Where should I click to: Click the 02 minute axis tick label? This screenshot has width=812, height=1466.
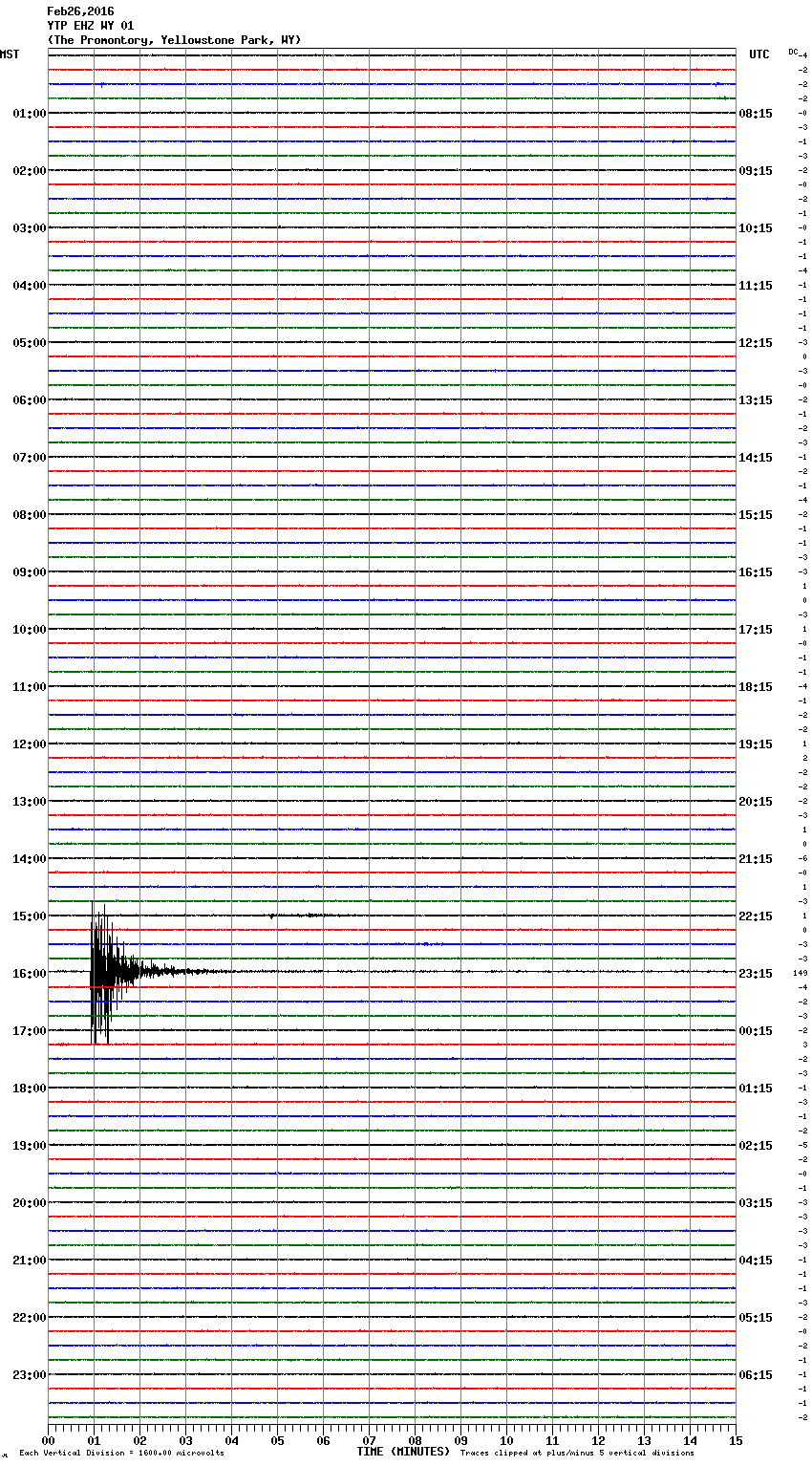140,1440
